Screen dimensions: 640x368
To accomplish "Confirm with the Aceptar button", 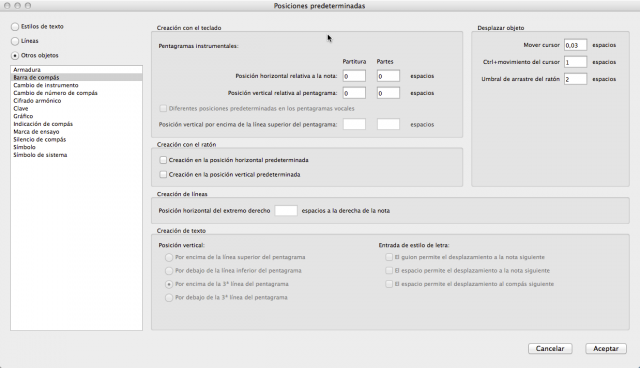I will (606, 348).
